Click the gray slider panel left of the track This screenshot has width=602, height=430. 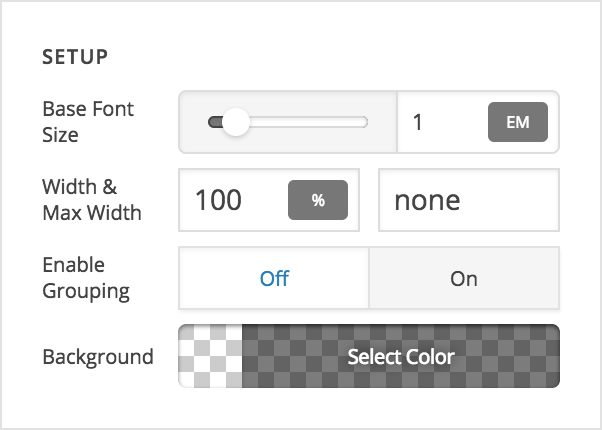click(193, 122)
